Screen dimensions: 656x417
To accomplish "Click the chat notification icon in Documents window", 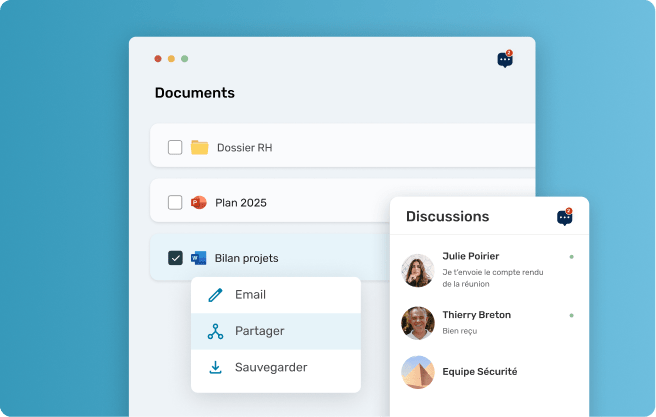I will [x=505, y=60].
